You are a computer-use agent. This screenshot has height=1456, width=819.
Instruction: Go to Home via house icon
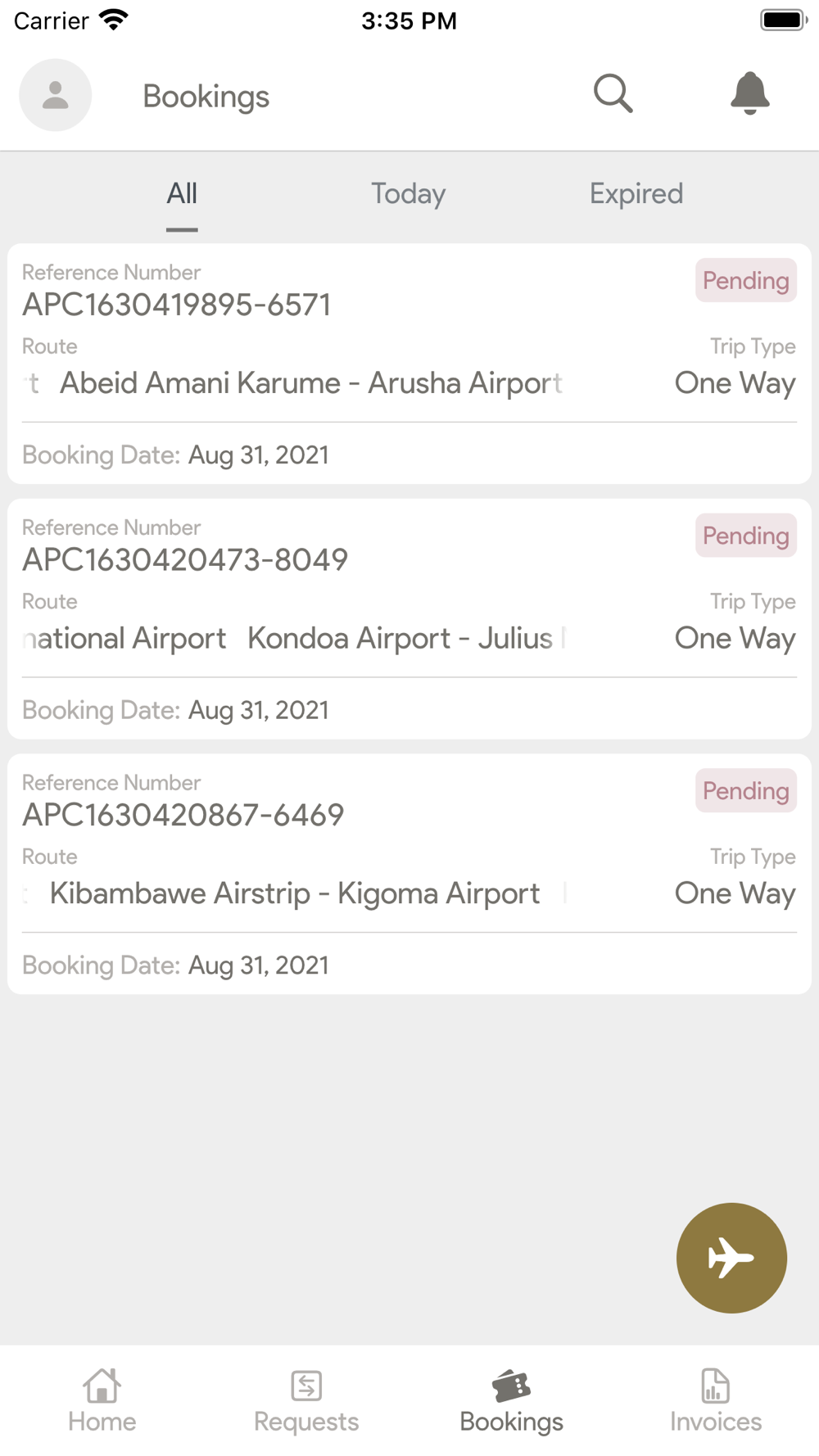102,1386
